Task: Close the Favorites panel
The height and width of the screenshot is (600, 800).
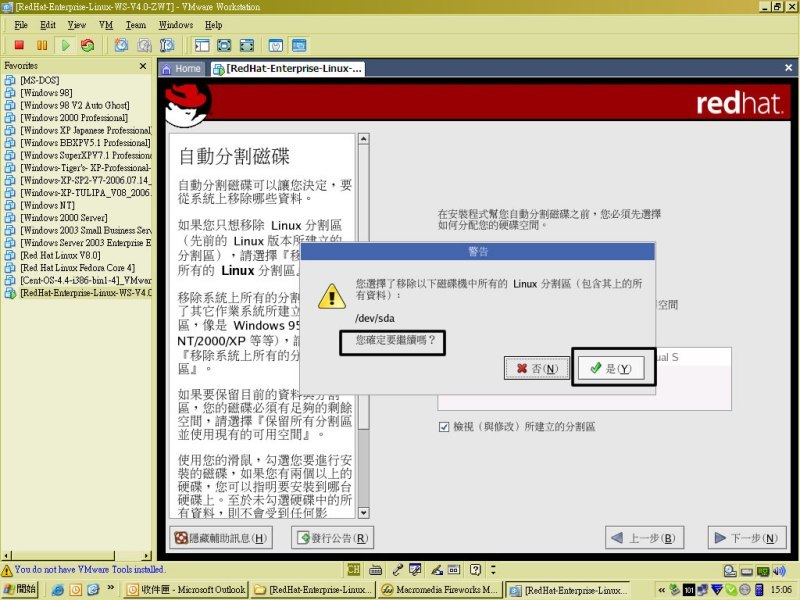Action: [x=143, y=66]
